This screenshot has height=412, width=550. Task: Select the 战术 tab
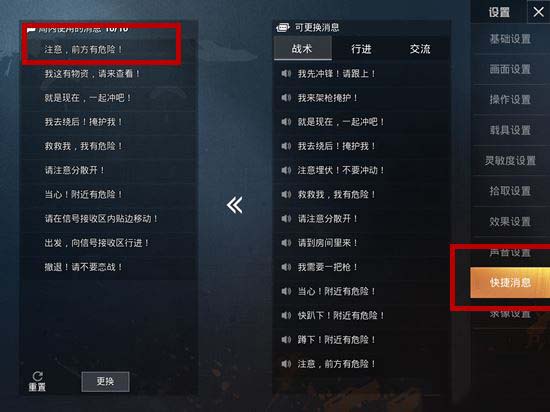pos(302,49)
